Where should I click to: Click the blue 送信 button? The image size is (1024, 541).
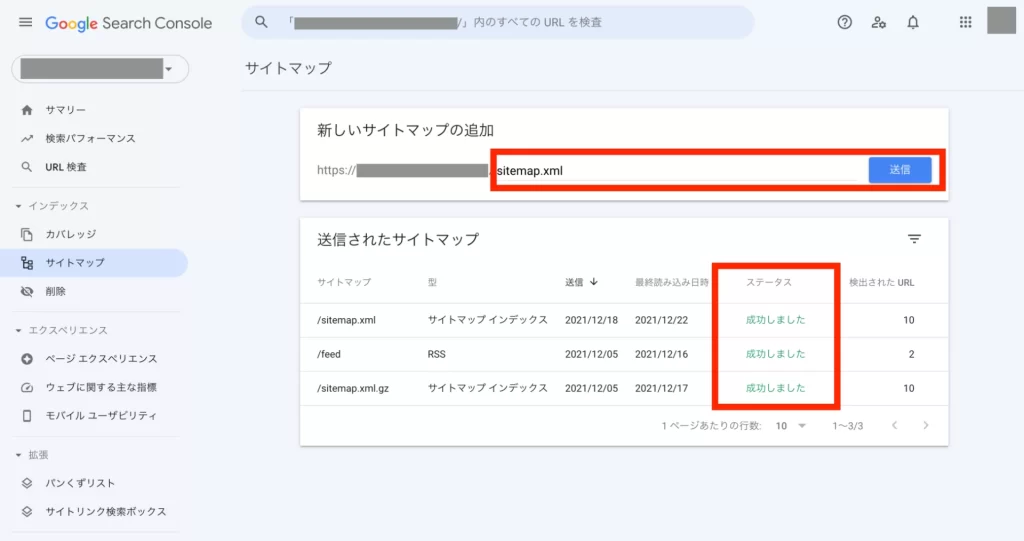coord(899,170)
